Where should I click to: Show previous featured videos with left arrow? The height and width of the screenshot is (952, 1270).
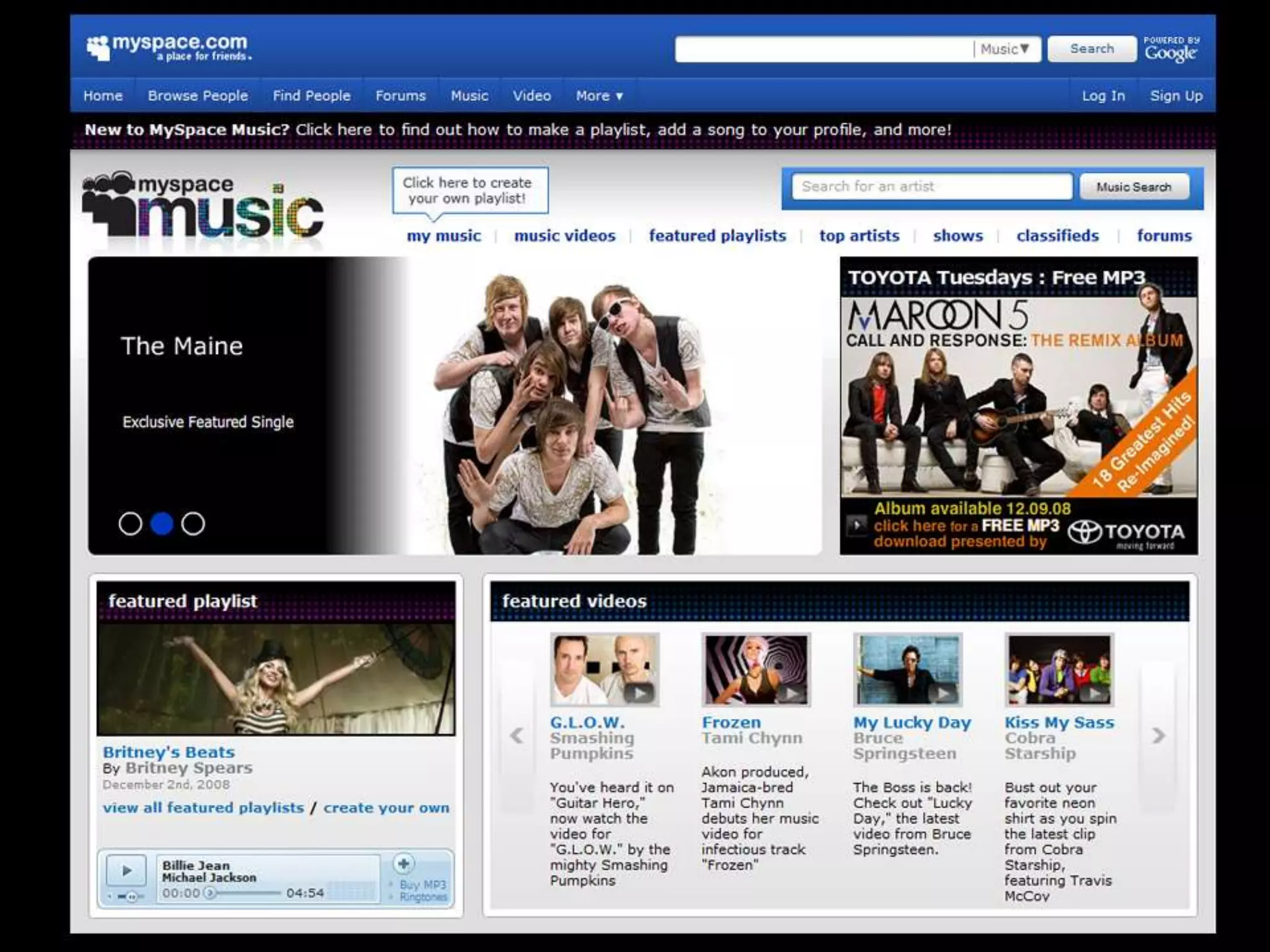[x=517, y=736]
